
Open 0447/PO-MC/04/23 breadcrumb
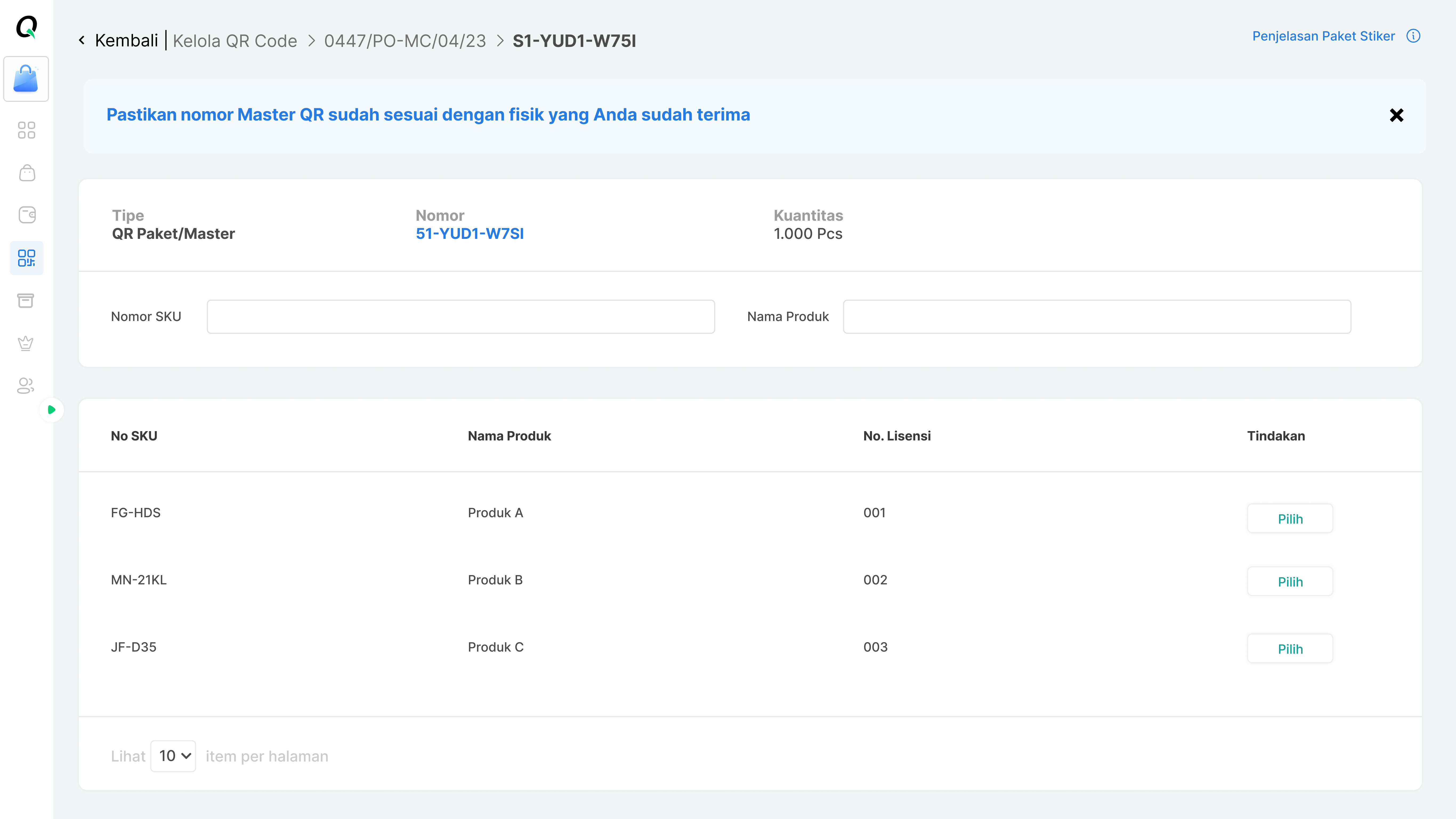click(405, 41)
